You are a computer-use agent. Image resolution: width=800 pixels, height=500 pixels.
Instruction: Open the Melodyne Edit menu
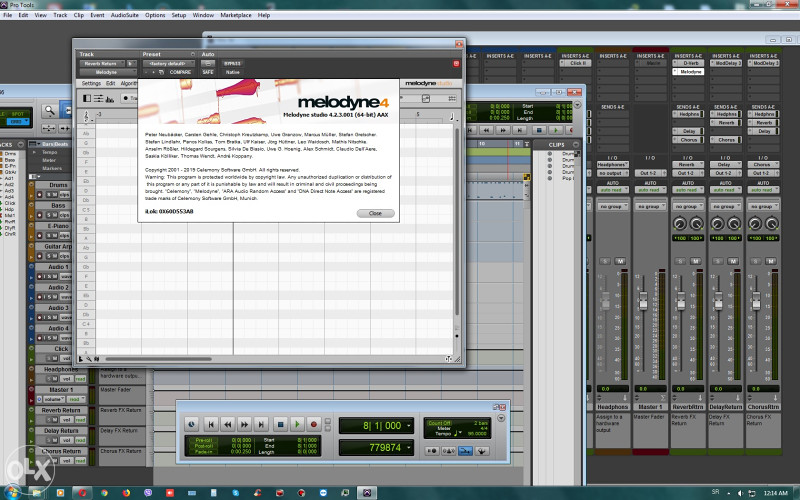tap(110, 83)
